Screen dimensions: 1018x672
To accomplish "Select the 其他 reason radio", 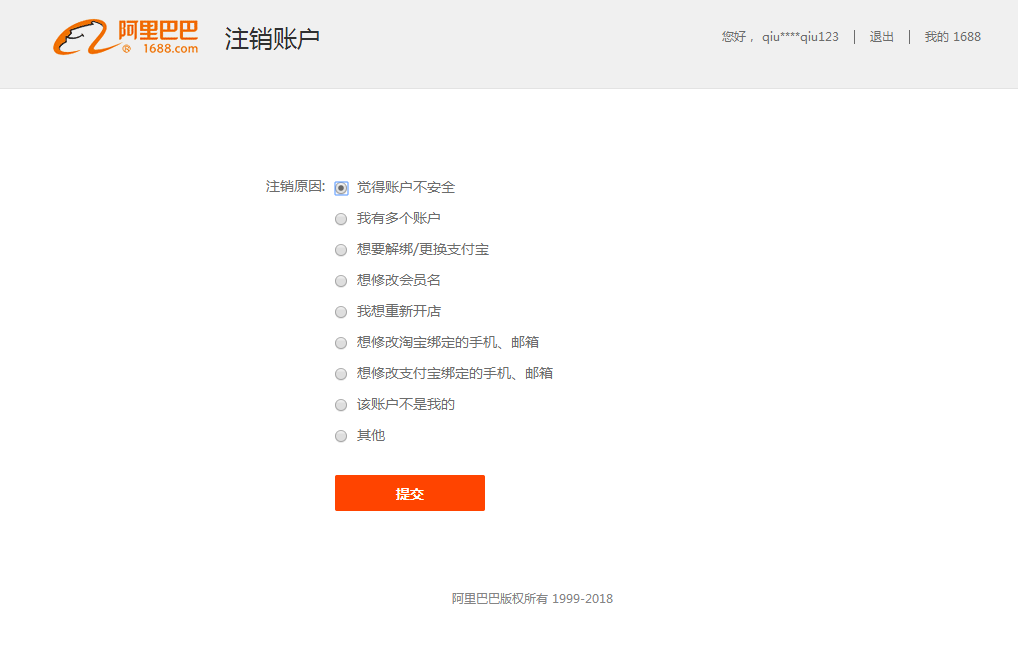I will tap(341, 436).
